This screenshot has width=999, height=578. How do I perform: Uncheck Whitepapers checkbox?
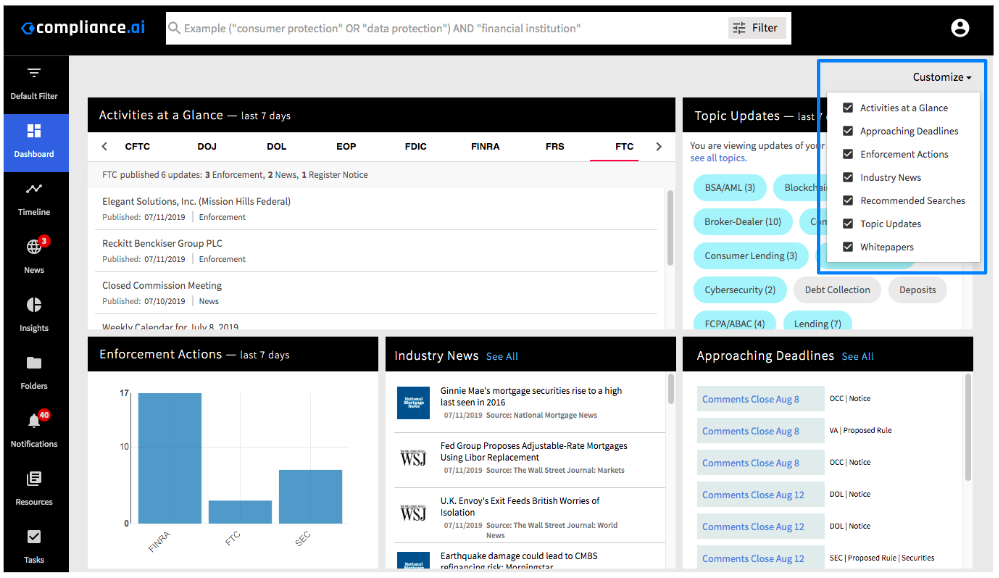(847, 247)
